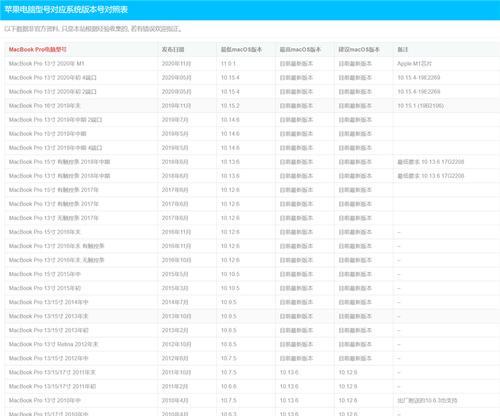Click the 最高macOS版本 column header
This screenshot has height=416, width=500.
[300, 49]
